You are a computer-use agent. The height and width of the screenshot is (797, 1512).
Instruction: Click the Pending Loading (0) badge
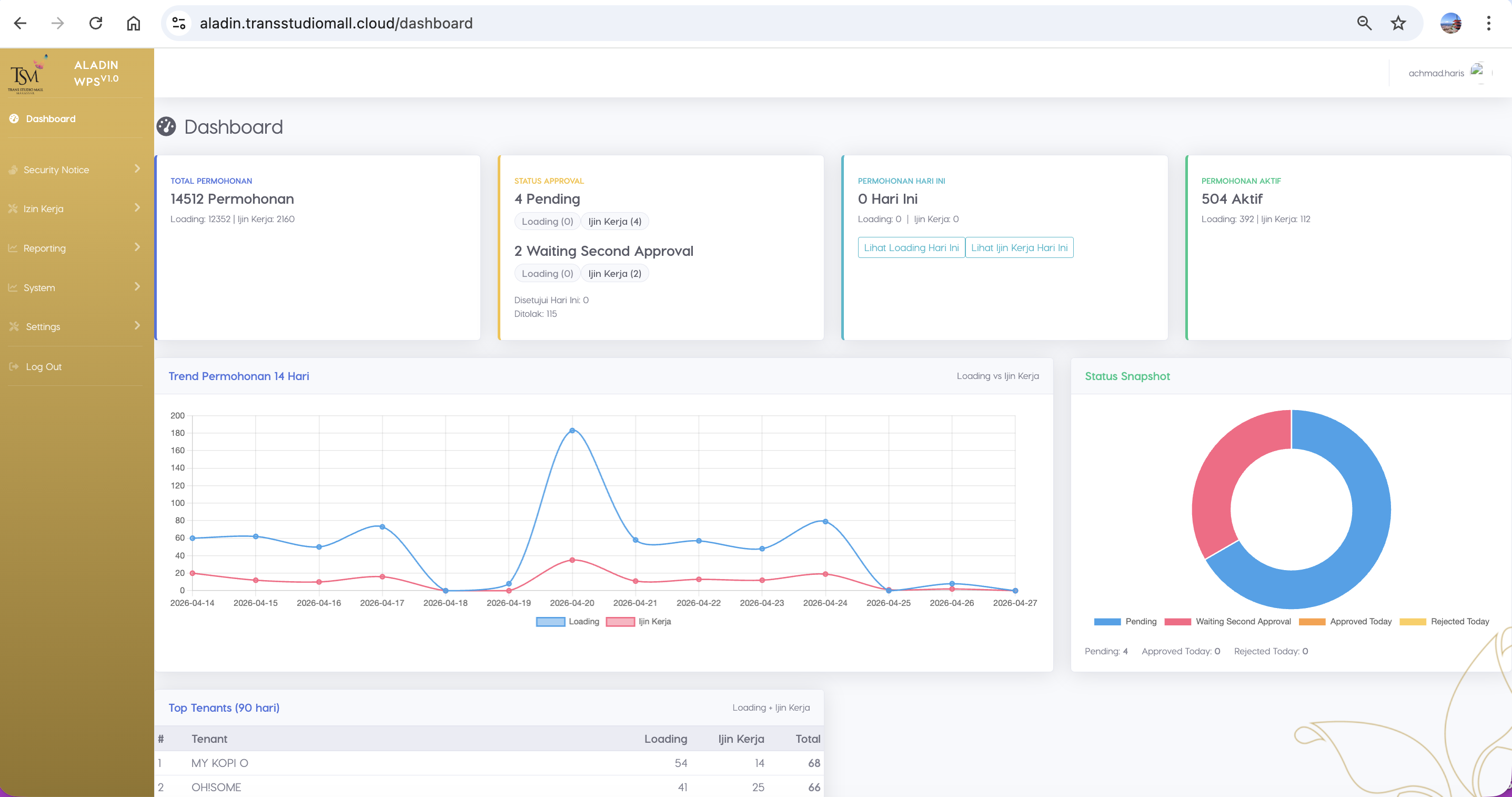click(547, 222)
